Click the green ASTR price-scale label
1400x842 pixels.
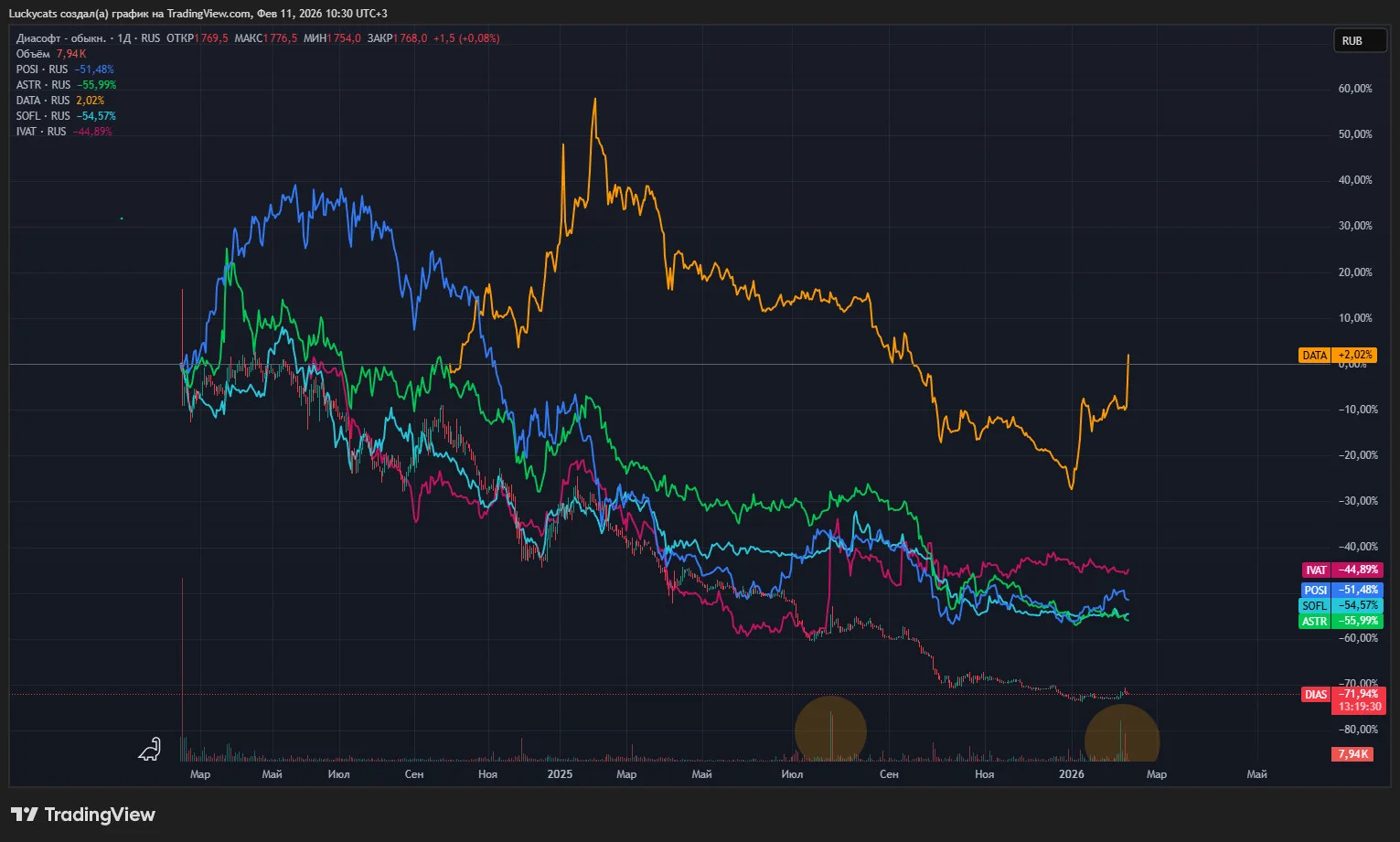point(1341,622)
